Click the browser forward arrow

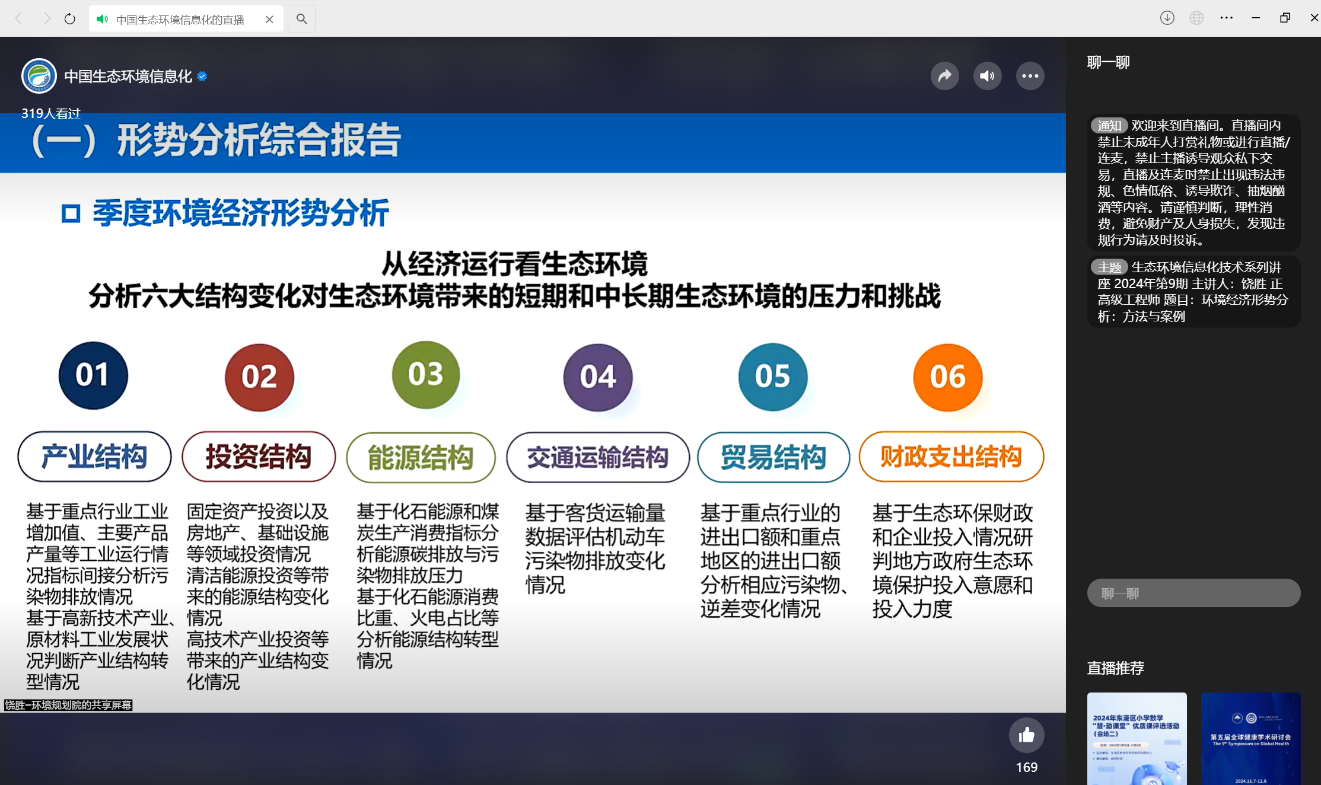tap(46, 19)
